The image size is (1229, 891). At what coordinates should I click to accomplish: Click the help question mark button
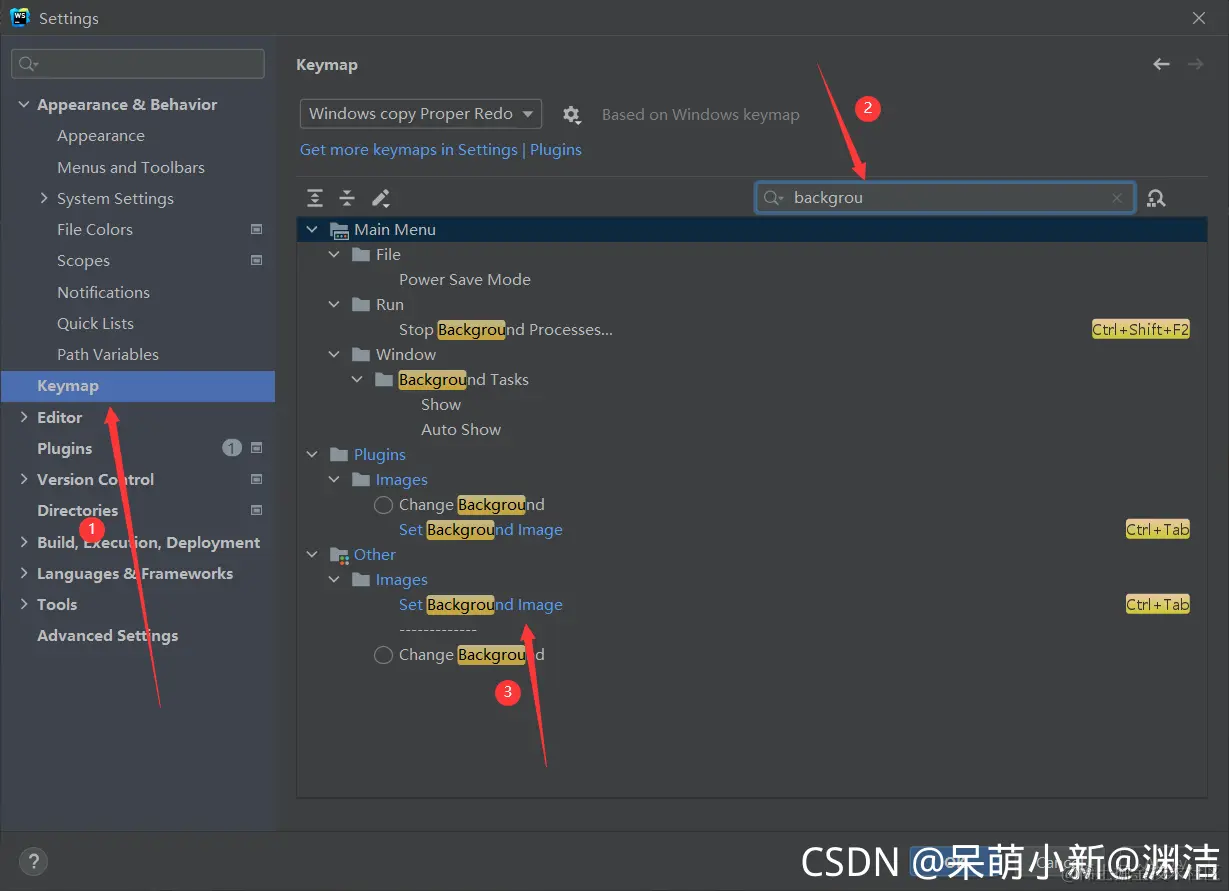33,861
